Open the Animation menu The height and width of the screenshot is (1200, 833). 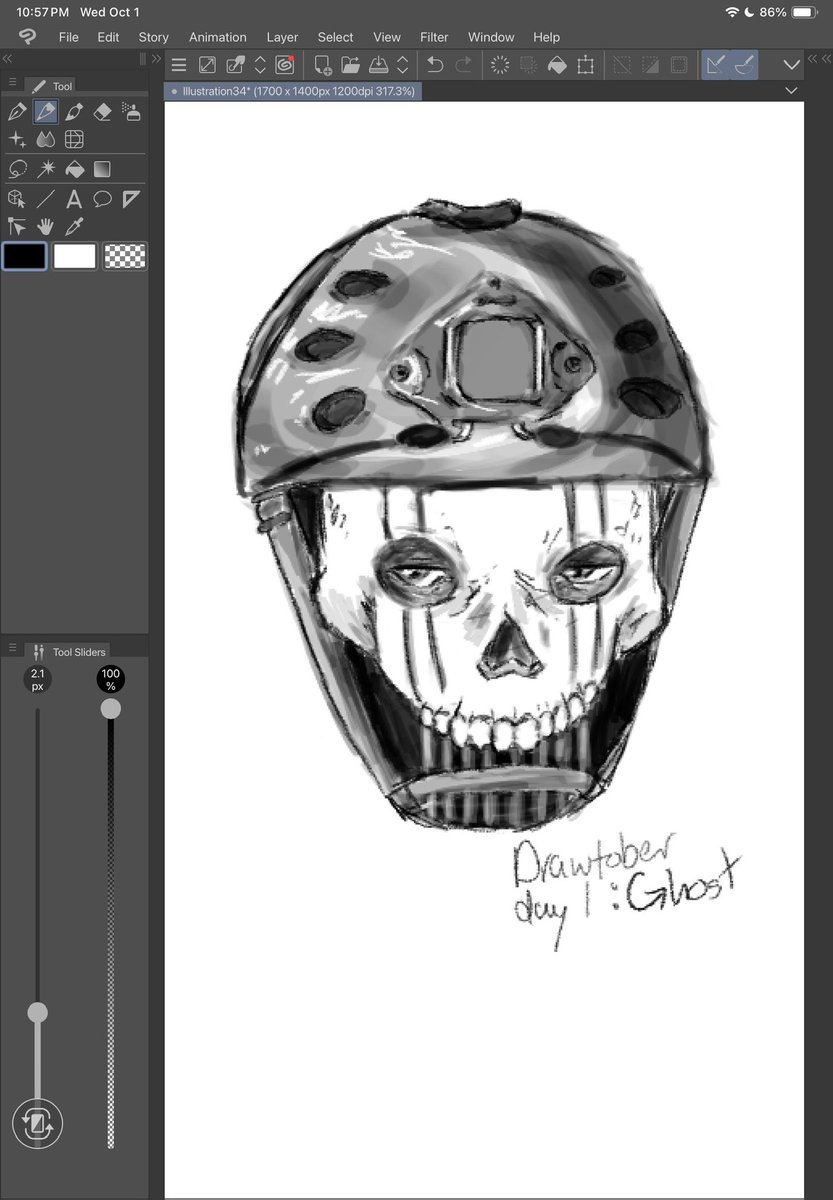[218, 37]
